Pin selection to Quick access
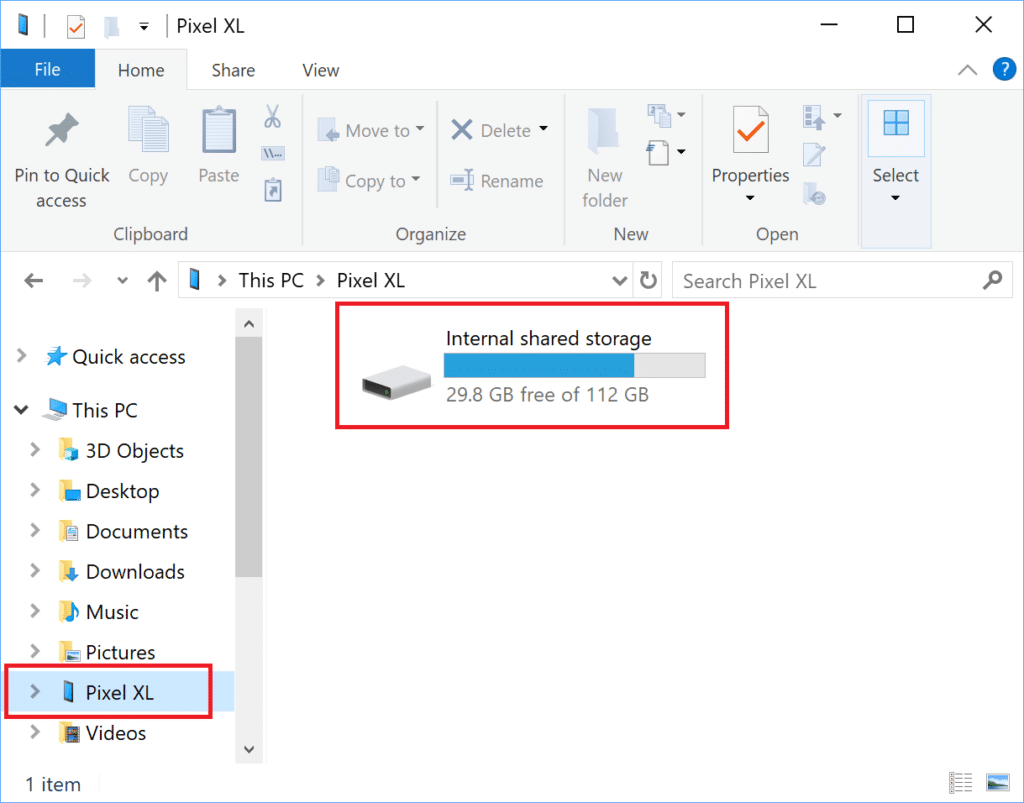 coord(61,159)
